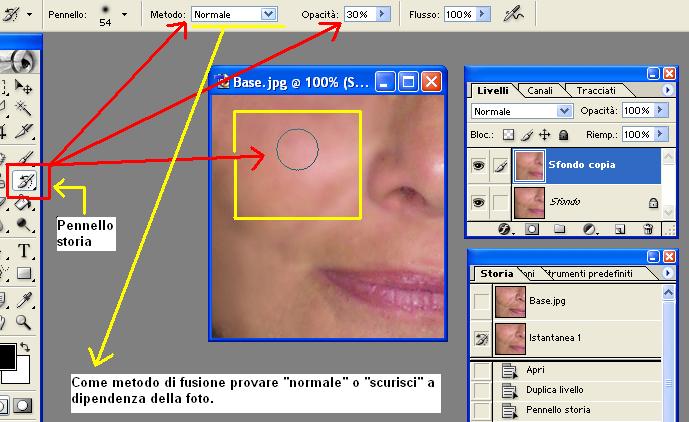This screenshot has height=422, width=689.
Task: Open the Metodo blend mode dropdown
Action: click(267, 15)
